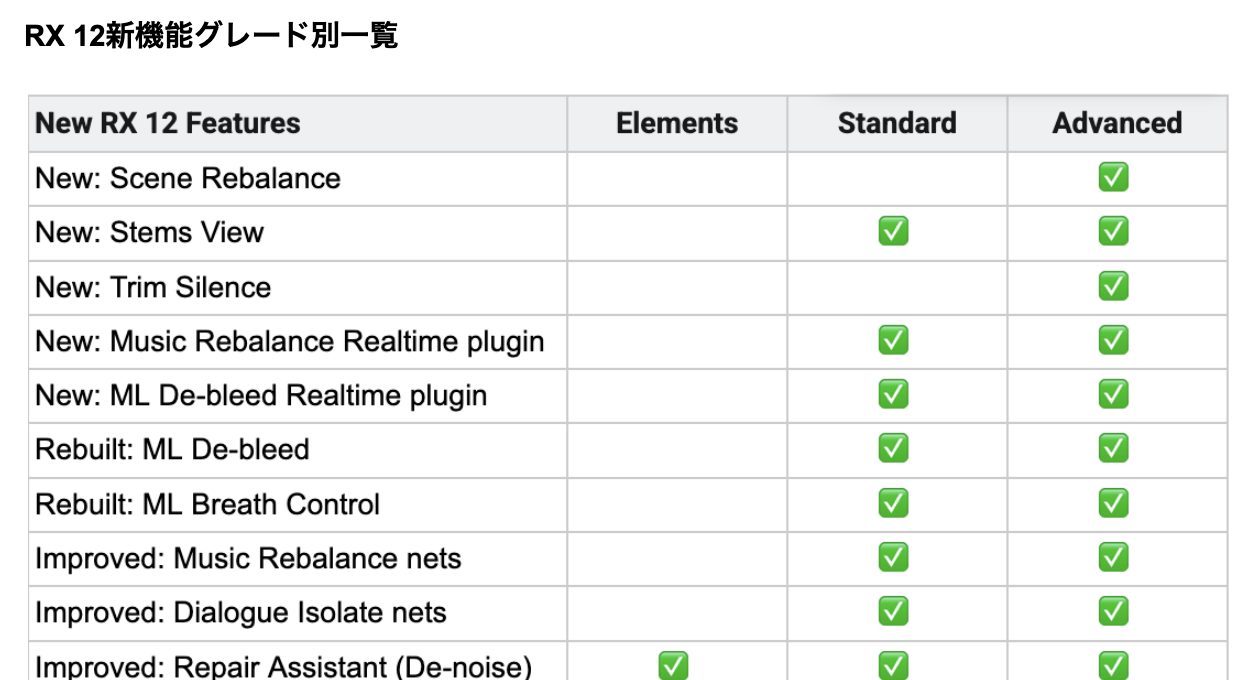Click the Elements column header
This screenshot has width=1258, height=680.
(677, 124)
